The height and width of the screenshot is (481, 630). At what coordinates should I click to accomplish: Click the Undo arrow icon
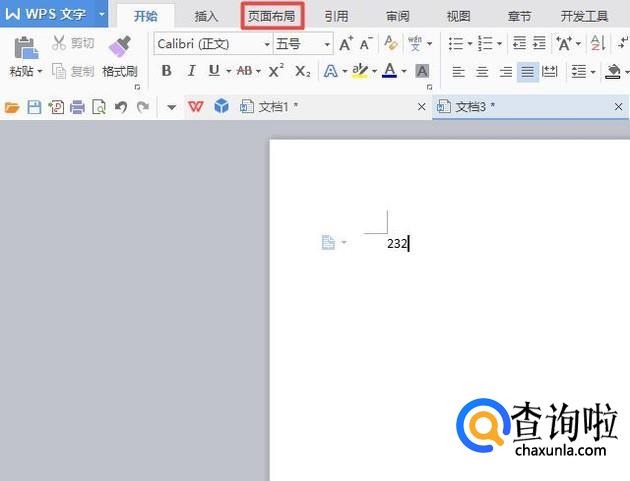coord(121,107)
